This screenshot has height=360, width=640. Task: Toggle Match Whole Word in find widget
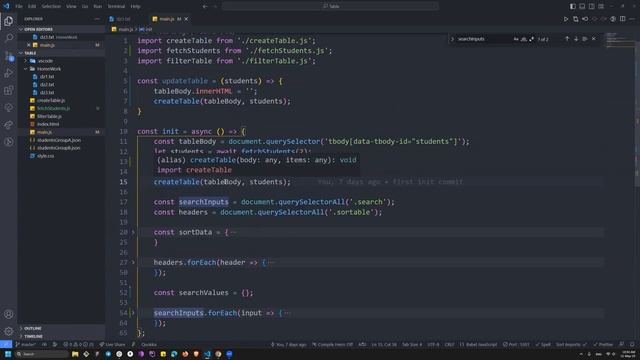(x=524, y=39)
